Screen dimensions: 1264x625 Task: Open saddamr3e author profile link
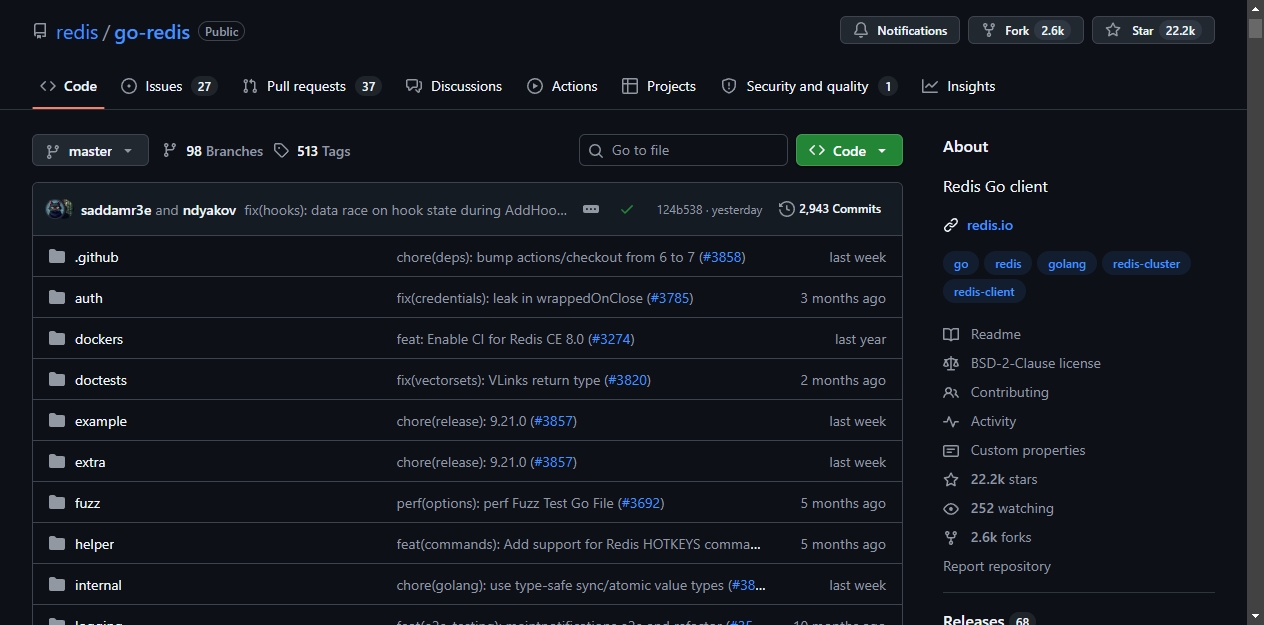[x=116, y=210]
